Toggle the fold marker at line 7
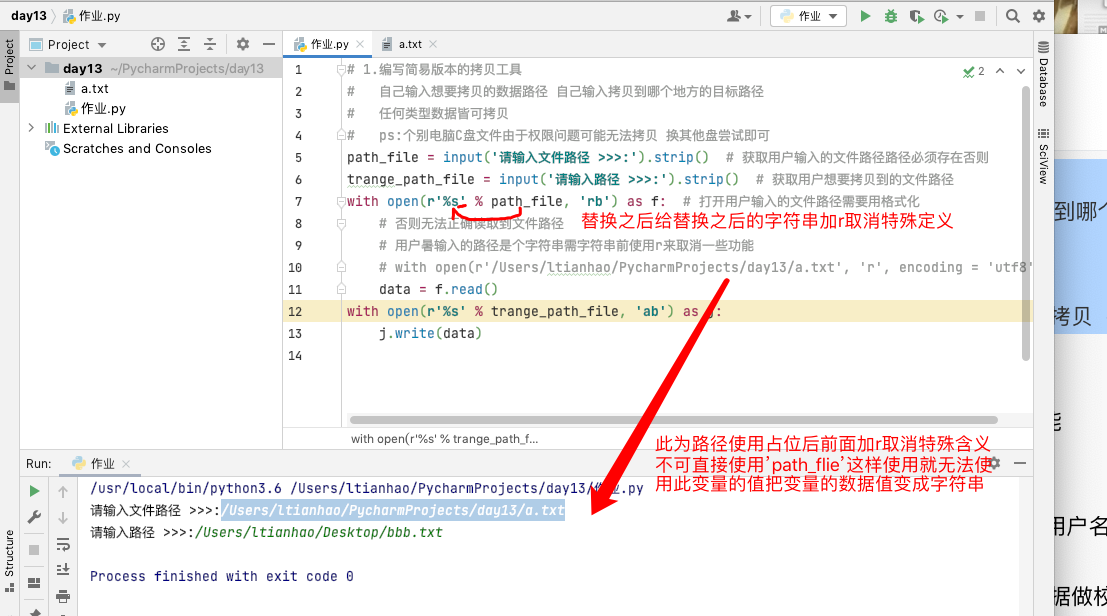The width and height of the screenshot is (1107, 616). (342, 201)
